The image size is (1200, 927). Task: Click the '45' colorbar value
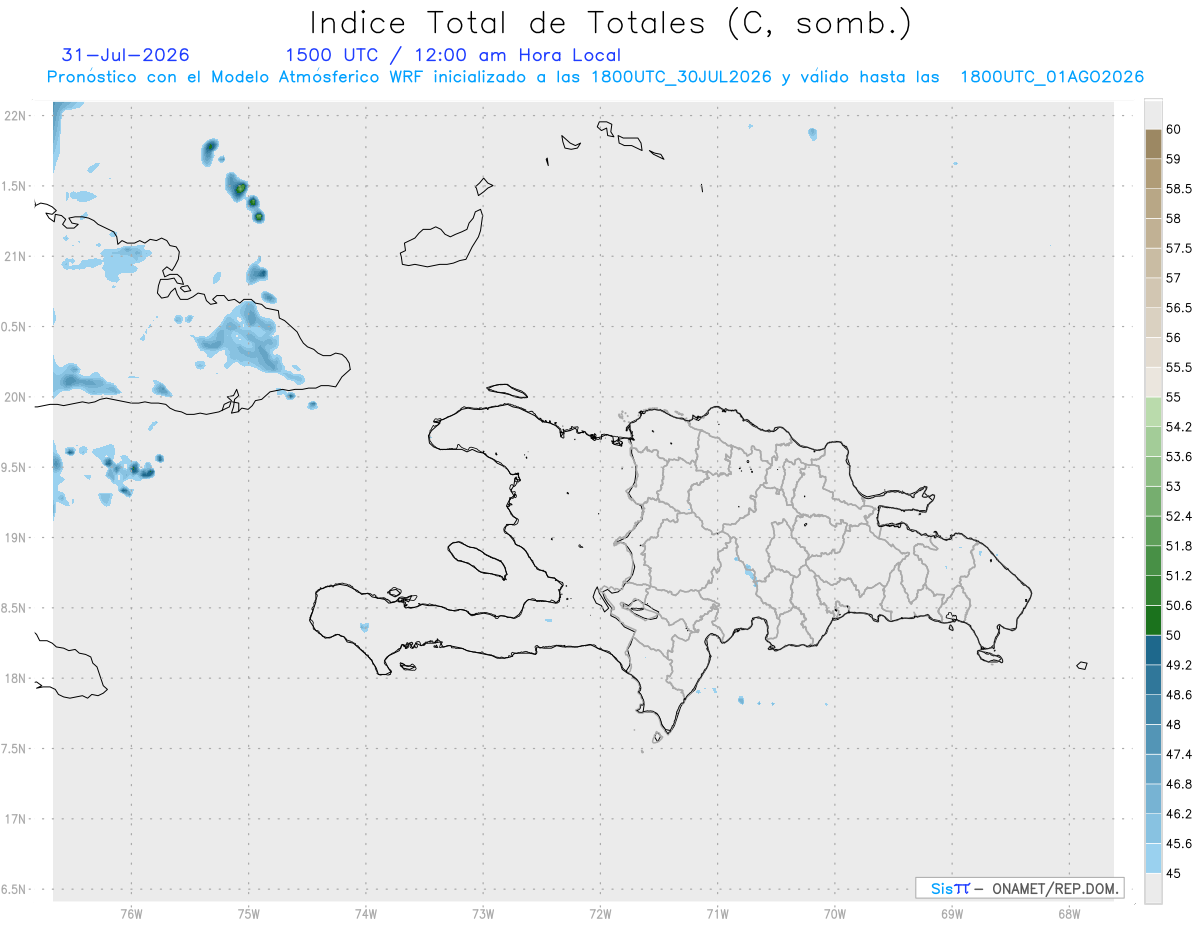point(1174,873)
